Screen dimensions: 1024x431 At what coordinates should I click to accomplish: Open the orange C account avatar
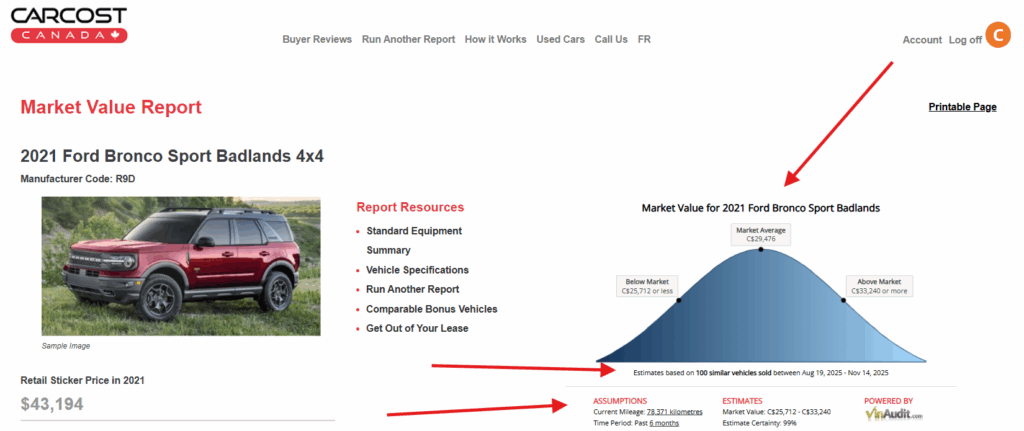pos(999,35)
